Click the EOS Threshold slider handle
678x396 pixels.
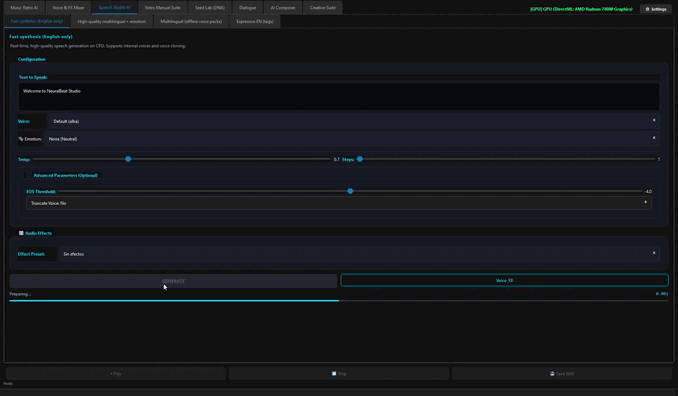(350, 191)
